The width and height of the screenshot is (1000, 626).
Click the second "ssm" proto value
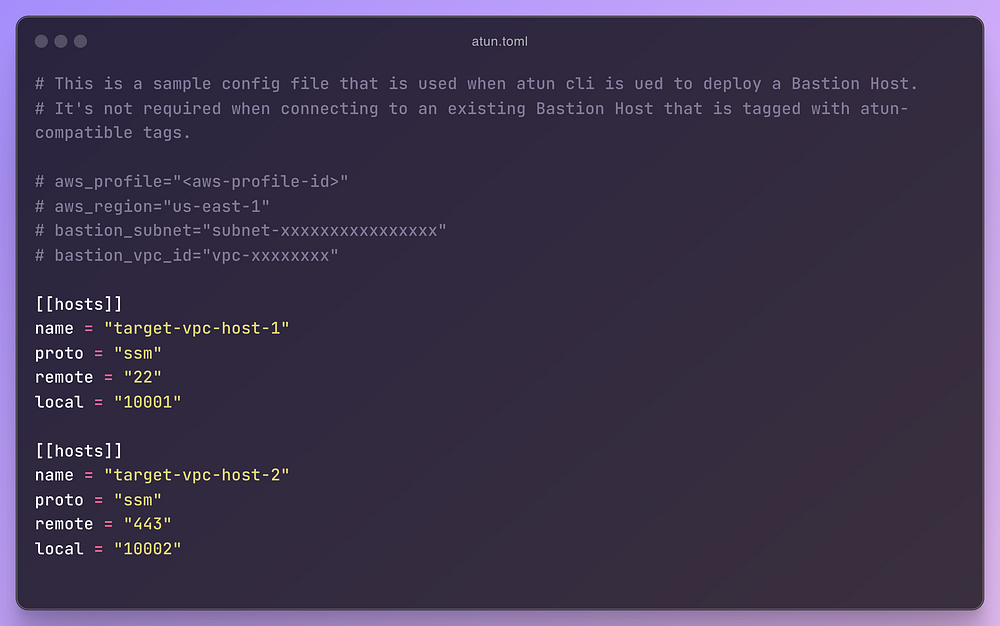click(x=138, y=500)
